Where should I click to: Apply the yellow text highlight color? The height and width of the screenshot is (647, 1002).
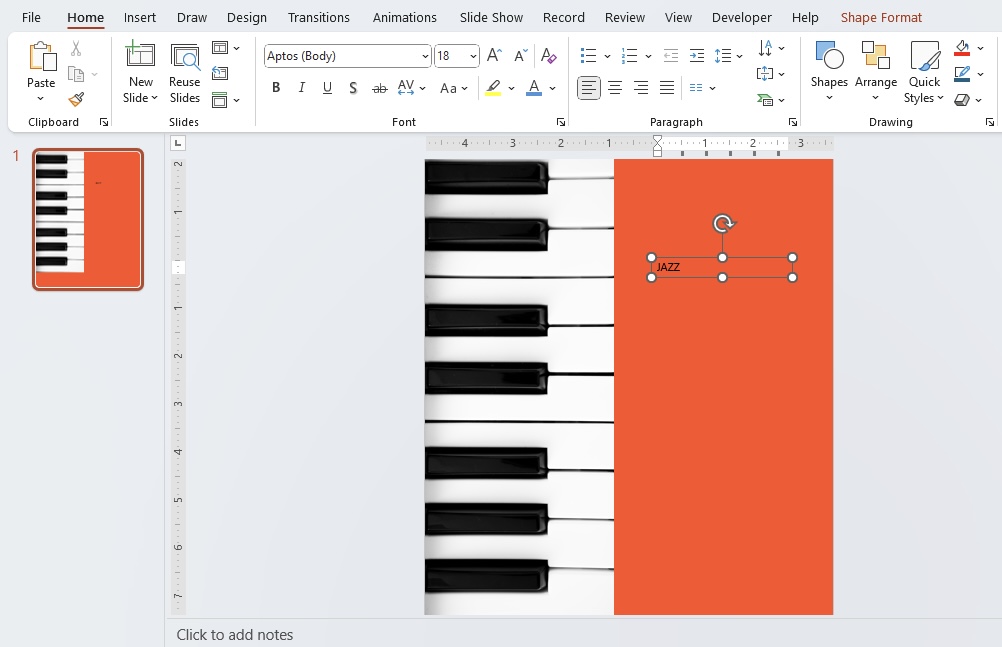tap(493, 88)
